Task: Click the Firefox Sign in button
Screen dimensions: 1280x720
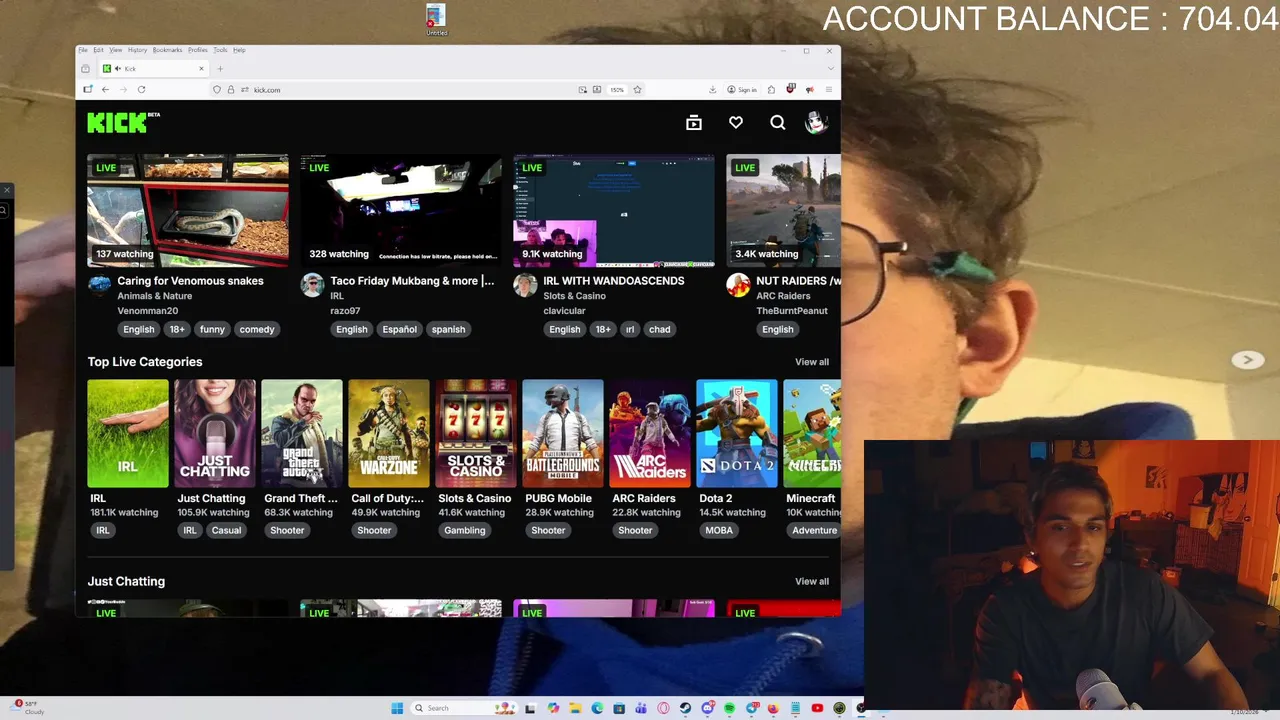Action: pyautogui.click(x=742, y=90)
